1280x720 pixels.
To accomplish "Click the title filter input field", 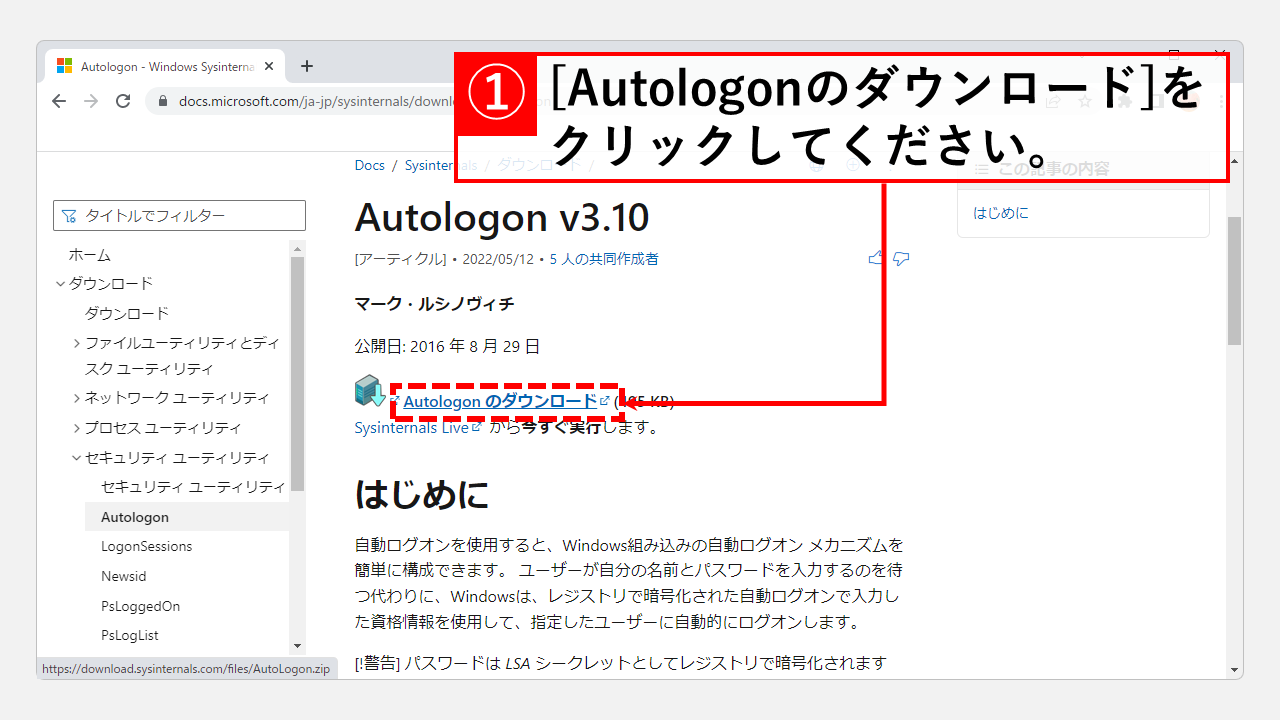I will pyautogui.click(x=179, y=215).
